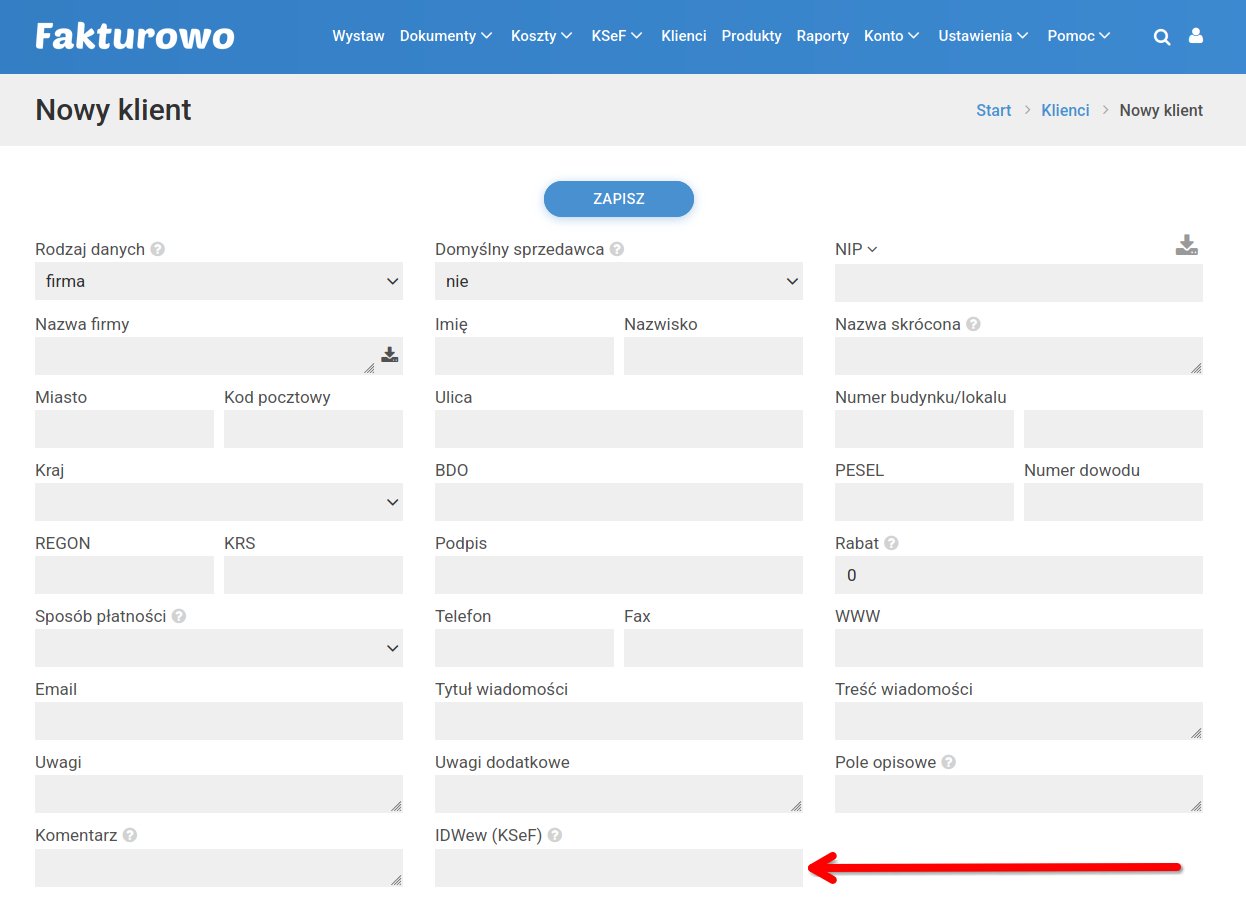This screenshot has height=915, width=1246.
Task: Open the search icon in navigation bar
Action: 1162,36
